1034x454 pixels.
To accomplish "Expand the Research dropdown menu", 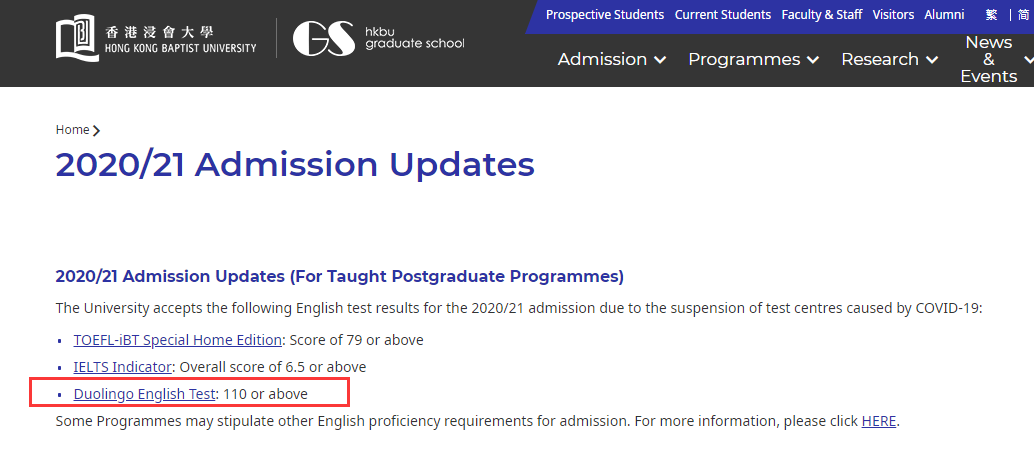I will (x=890, y=59).
